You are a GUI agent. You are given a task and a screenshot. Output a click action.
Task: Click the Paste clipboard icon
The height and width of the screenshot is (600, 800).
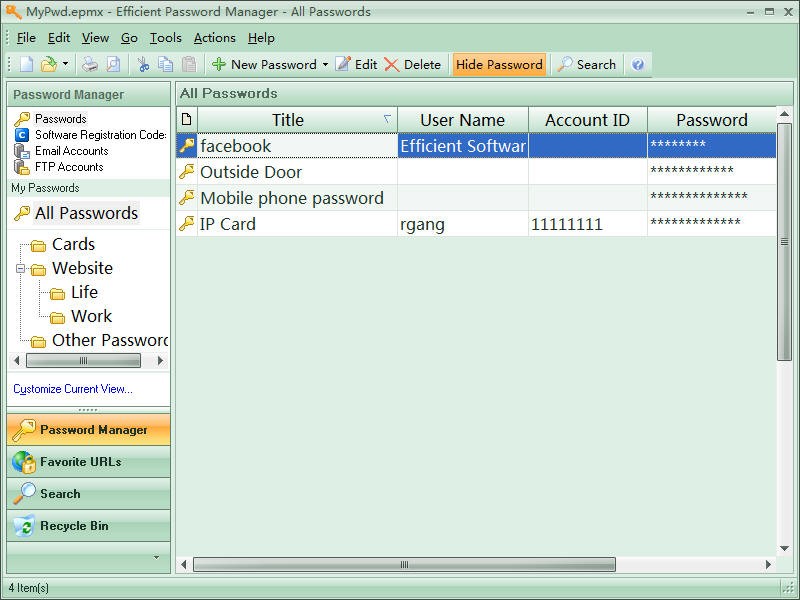[189, 64]
